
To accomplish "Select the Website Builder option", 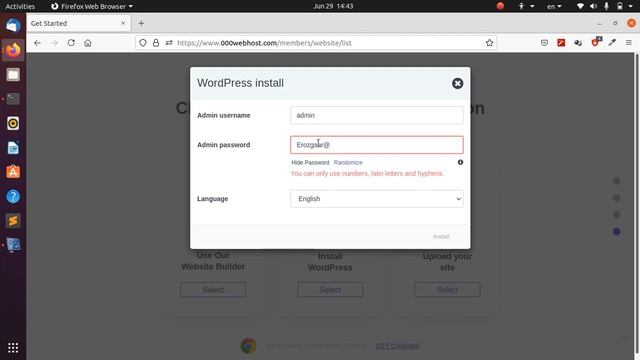I will click(x=213, y=289).
